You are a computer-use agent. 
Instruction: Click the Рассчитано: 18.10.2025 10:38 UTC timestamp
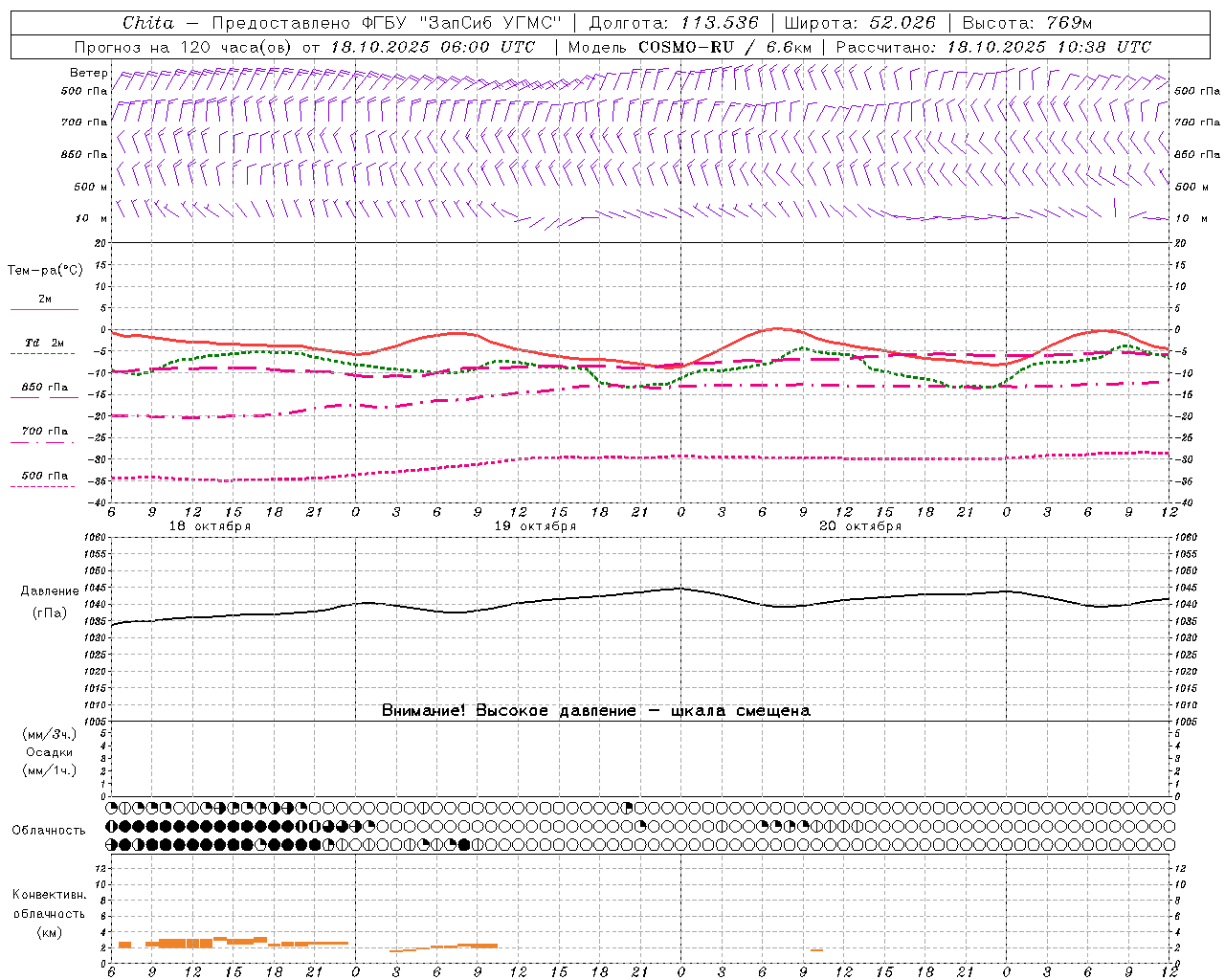pyautogui.click(x=993, y=47)
